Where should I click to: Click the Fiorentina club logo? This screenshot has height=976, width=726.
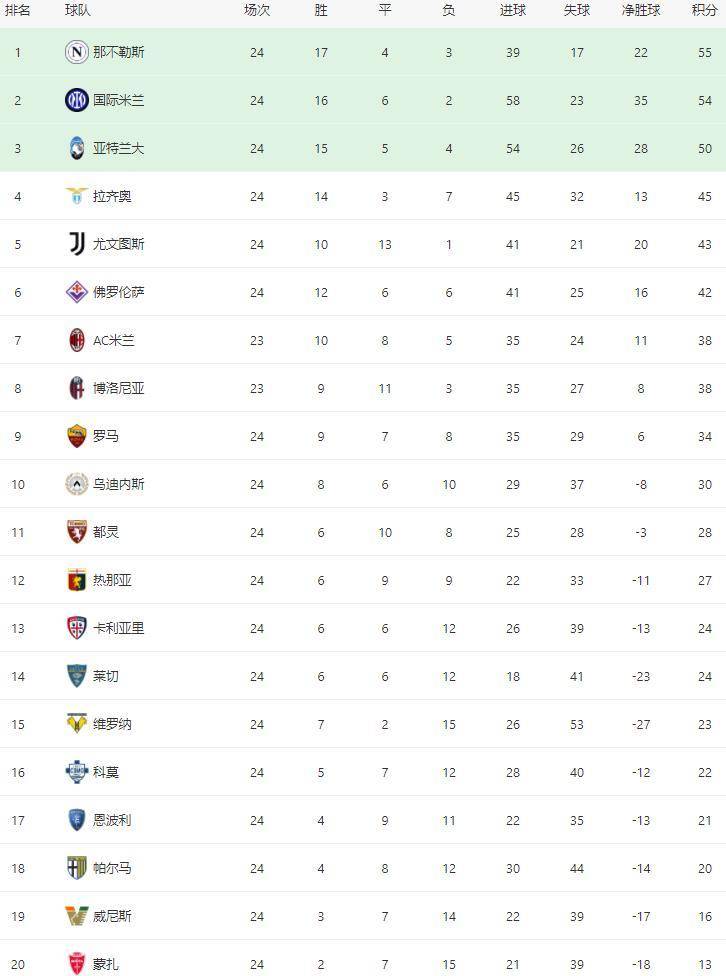(x=77, y=292)
